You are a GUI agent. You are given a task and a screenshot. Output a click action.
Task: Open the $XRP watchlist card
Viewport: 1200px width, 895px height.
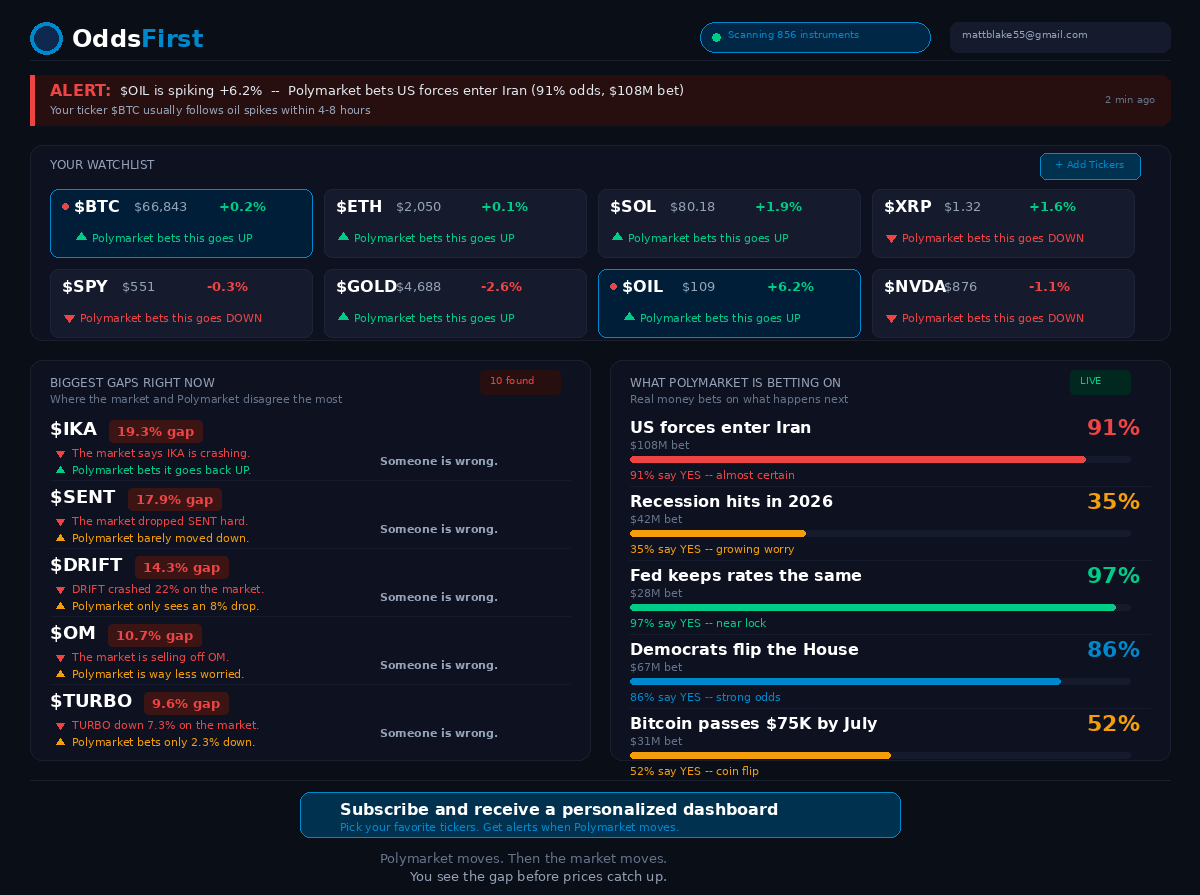(x=1003, y=223)
